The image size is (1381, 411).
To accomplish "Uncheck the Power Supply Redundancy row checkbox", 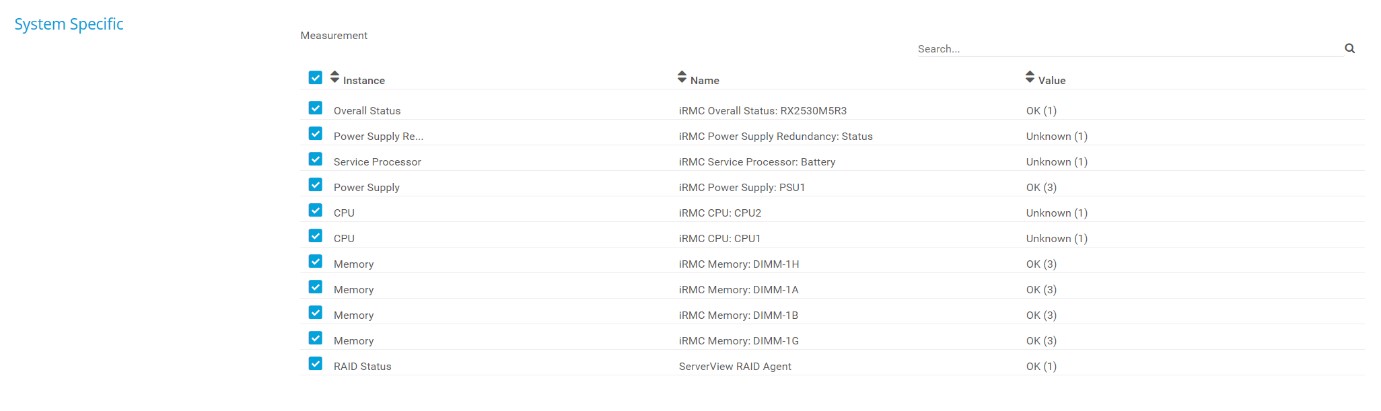I will click(x=316, y=134).
